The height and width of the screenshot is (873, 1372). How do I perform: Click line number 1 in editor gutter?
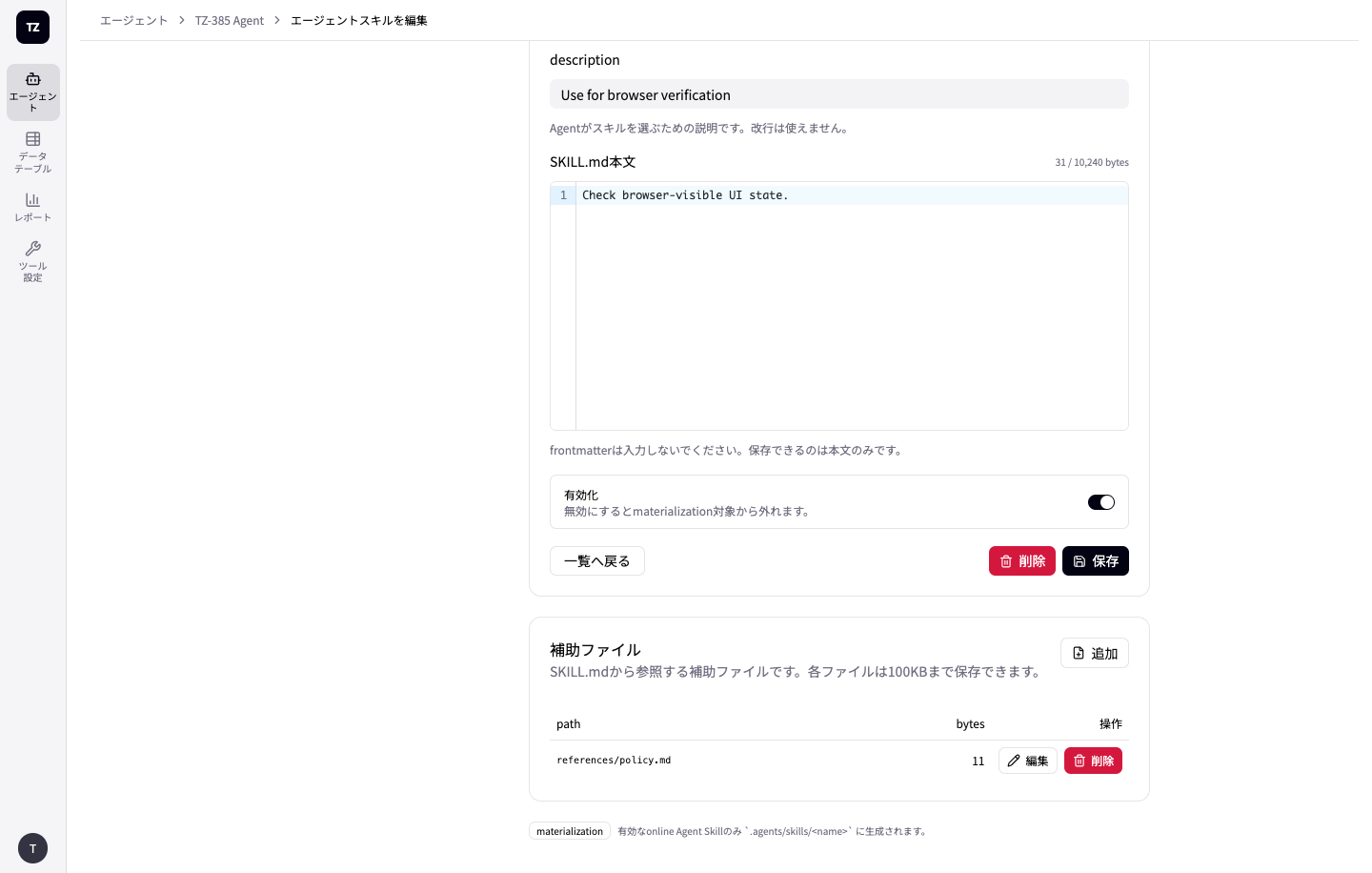563,195
